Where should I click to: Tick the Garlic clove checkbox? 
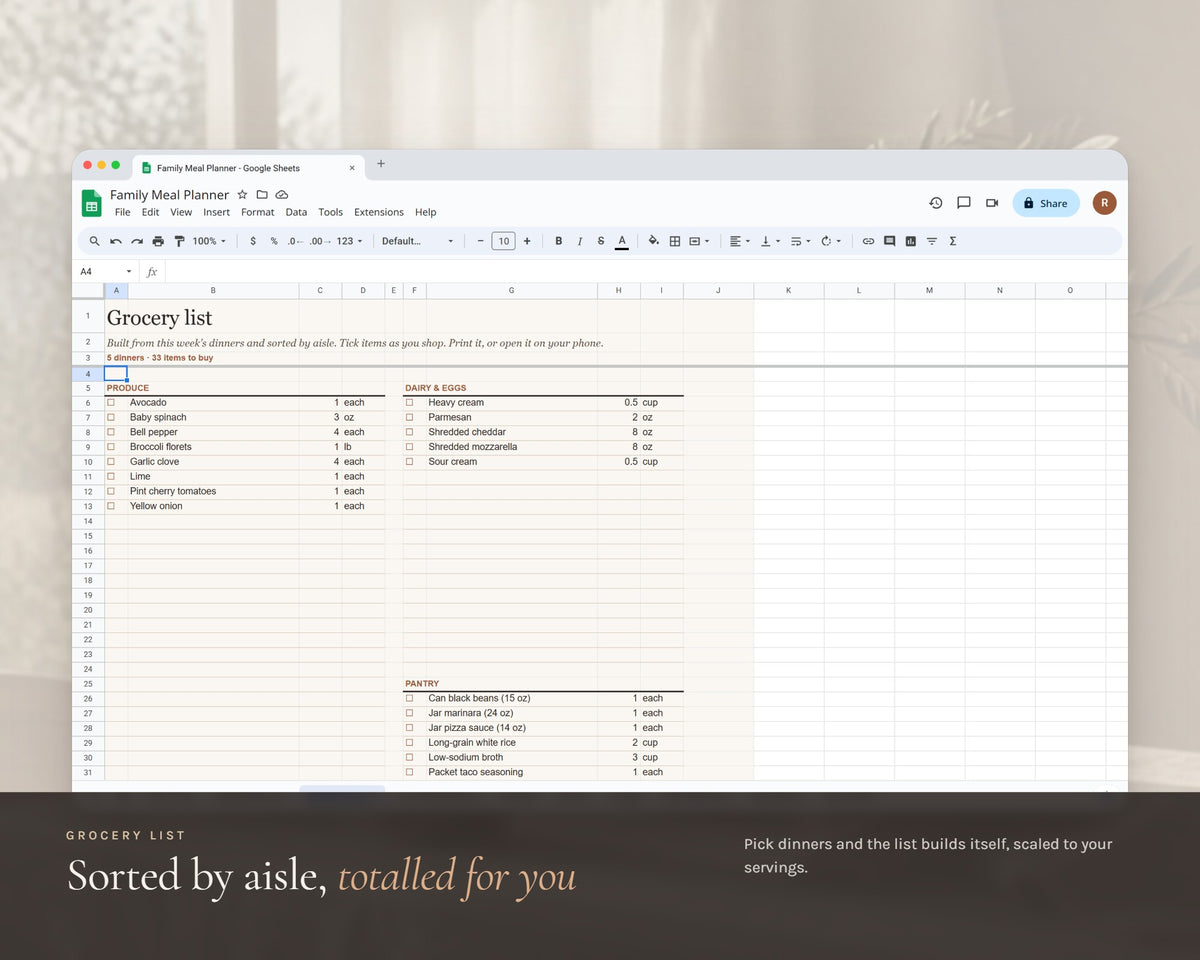pyautogui.click(x=111, y=462)
